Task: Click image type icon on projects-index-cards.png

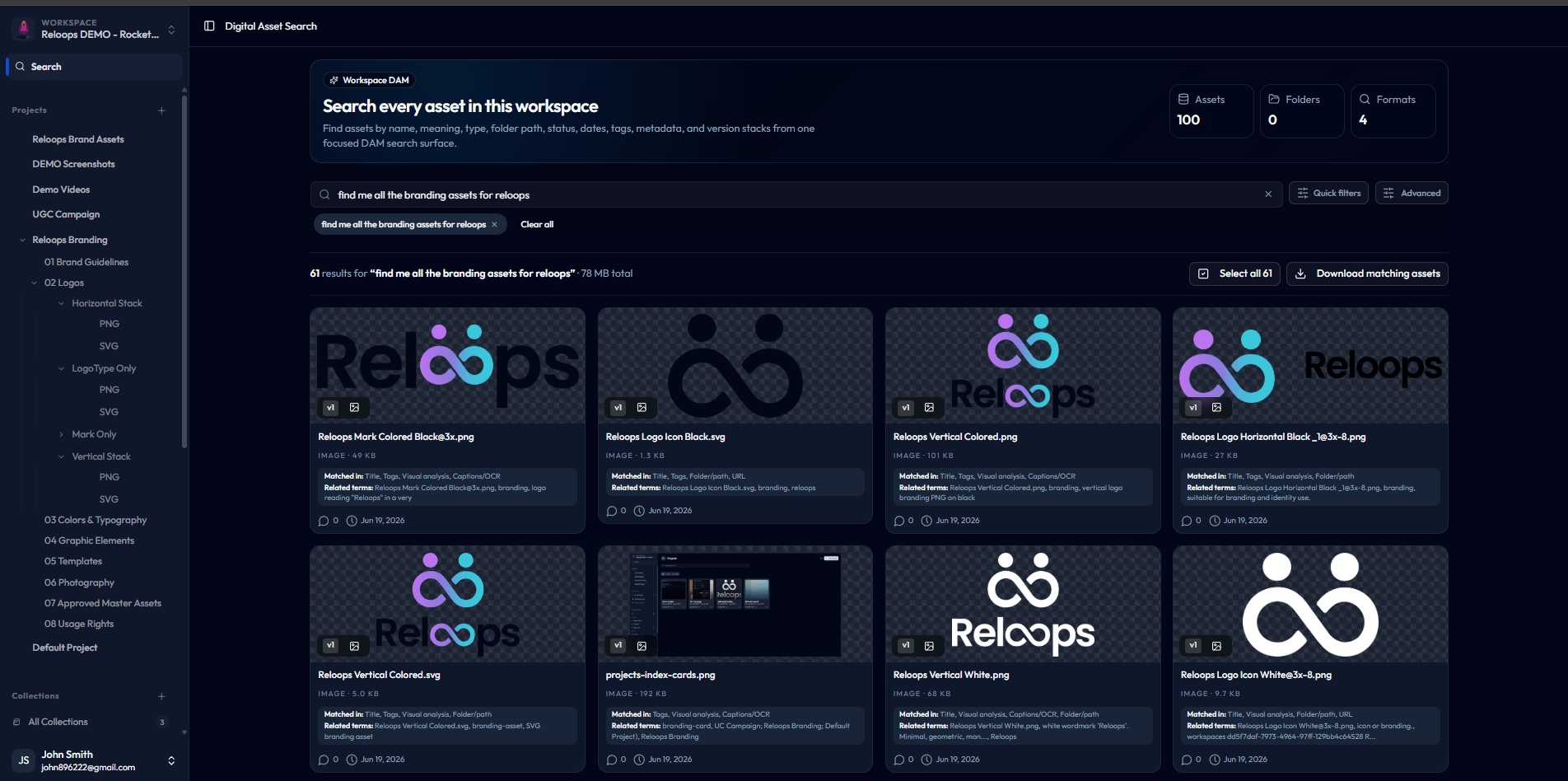Action: click(642, 646)
